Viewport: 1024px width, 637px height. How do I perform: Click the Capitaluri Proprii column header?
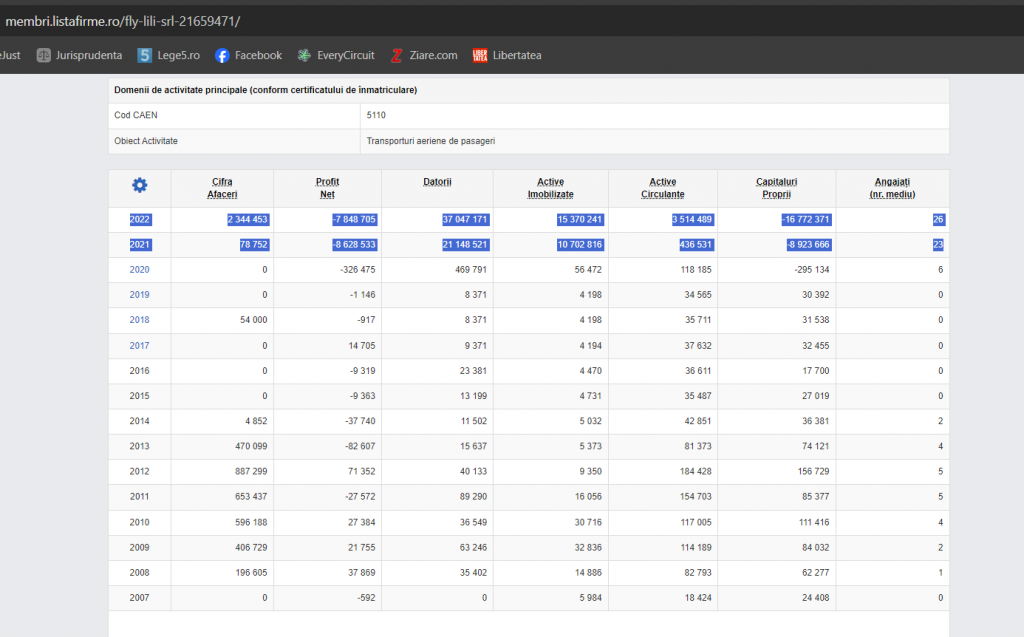click(776, 188)
